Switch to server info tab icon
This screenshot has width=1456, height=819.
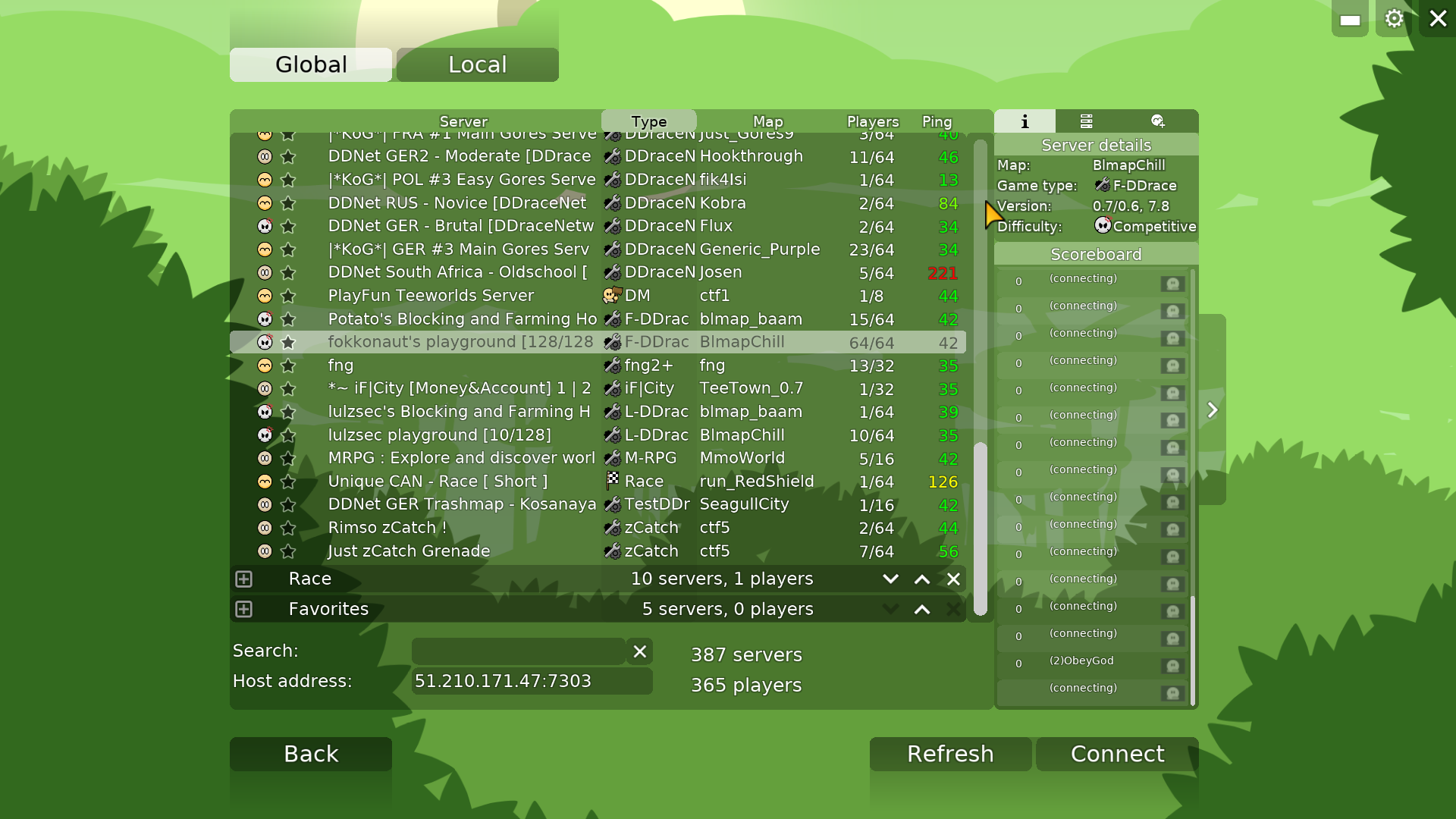(x=1025, y=121)
